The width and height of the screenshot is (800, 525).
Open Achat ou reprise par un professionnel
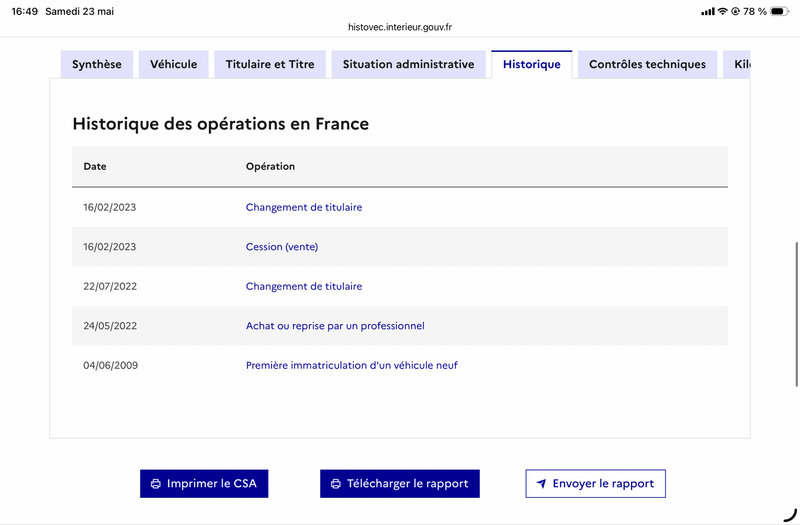pyautogui.click(x=335, y=326)
